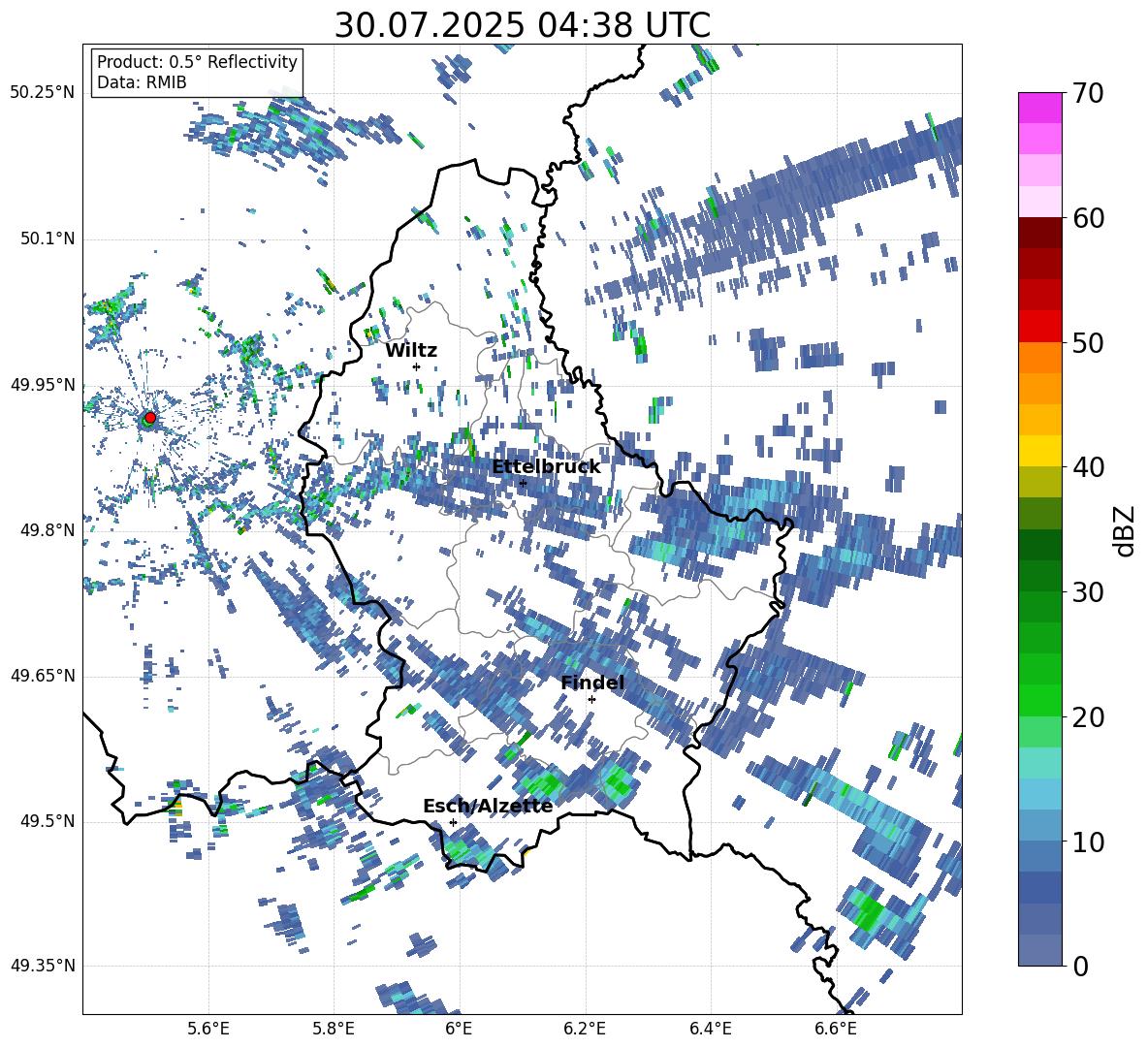Click the dark red colorbar segment below 60
1148x1048 pixels.
point(1039,233)
